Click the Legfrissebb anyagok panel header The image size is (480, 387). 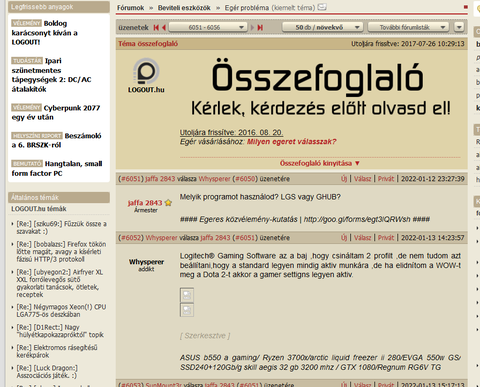(59, 7)
